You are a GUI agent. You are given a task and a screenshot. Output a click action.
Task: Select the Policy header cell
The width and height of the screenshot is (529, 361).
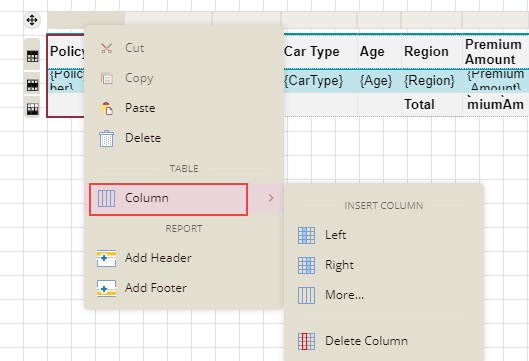coord(66,52)
